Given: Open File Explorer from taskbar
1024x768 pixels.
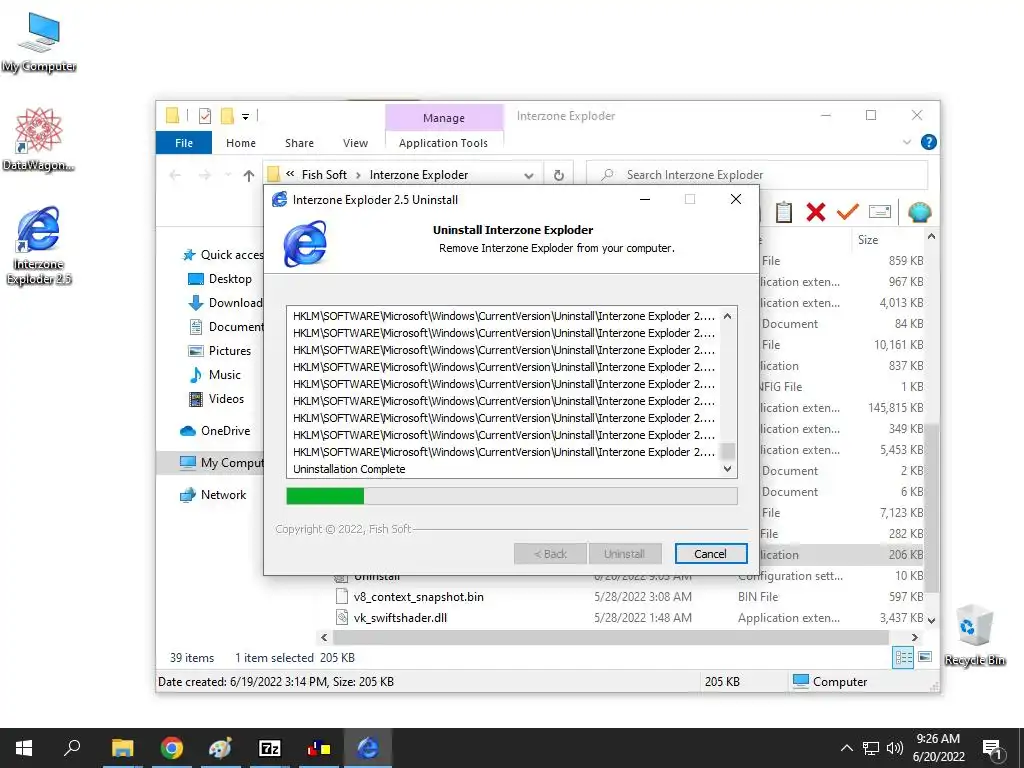Looking at the screenshot, I should pos(122,748).
